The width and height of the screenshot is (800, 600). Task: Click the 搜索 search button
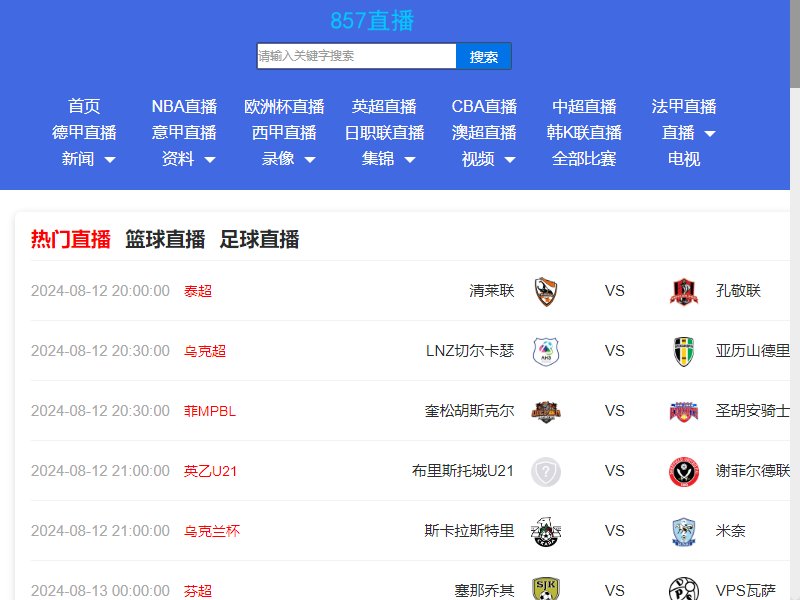click(484, 56)
